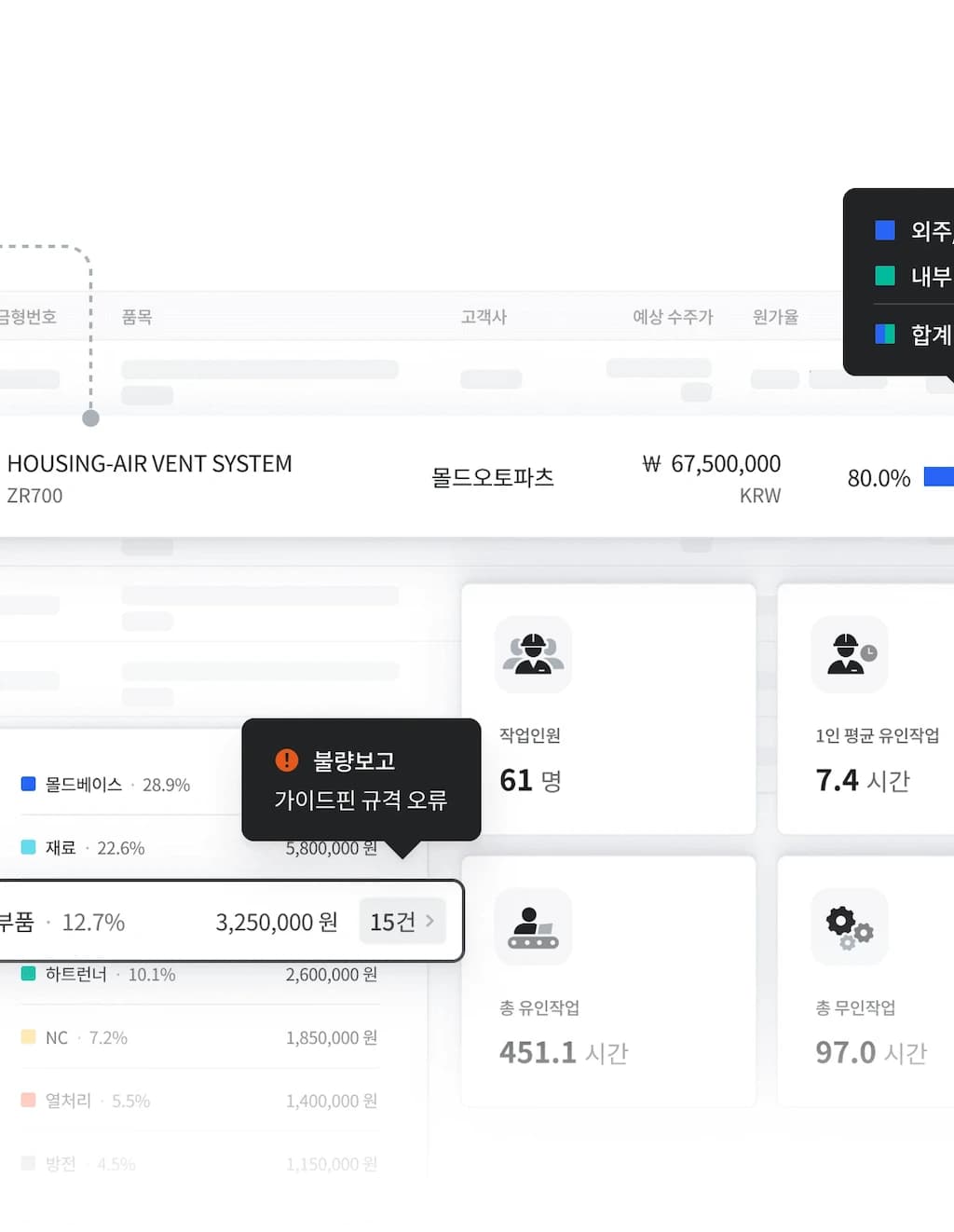The image size is (954, 1232).
Task: Click the cyan 재료 color swatch
Action: coord(28,848)
